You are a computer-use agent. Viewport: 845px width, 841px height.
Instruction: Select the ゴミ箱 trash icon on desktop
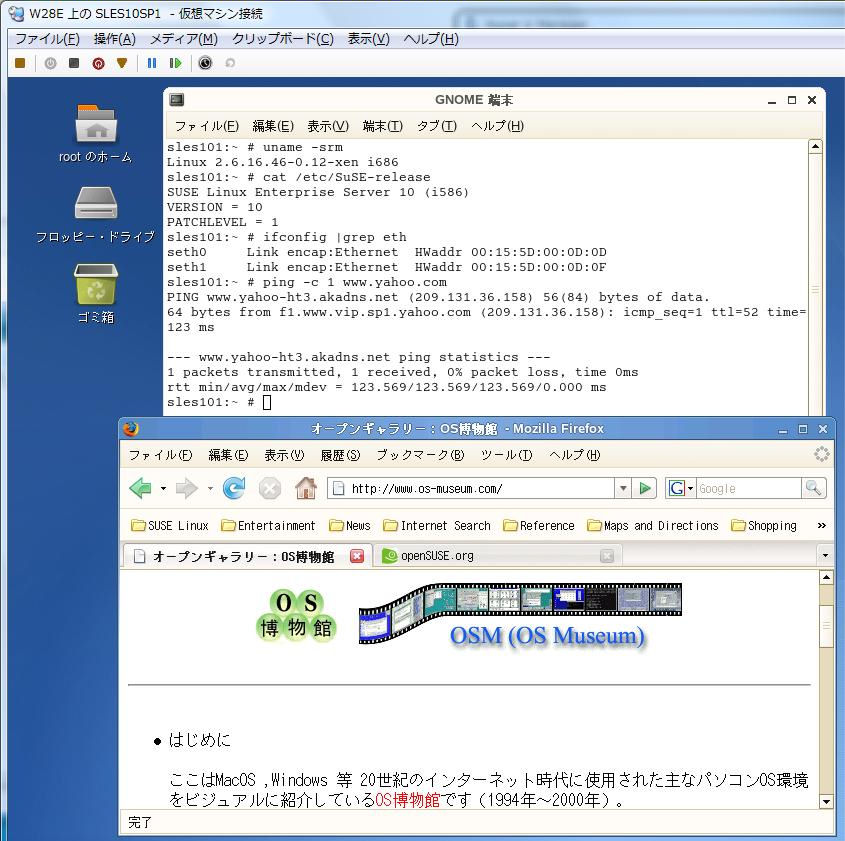coord(96,284)
